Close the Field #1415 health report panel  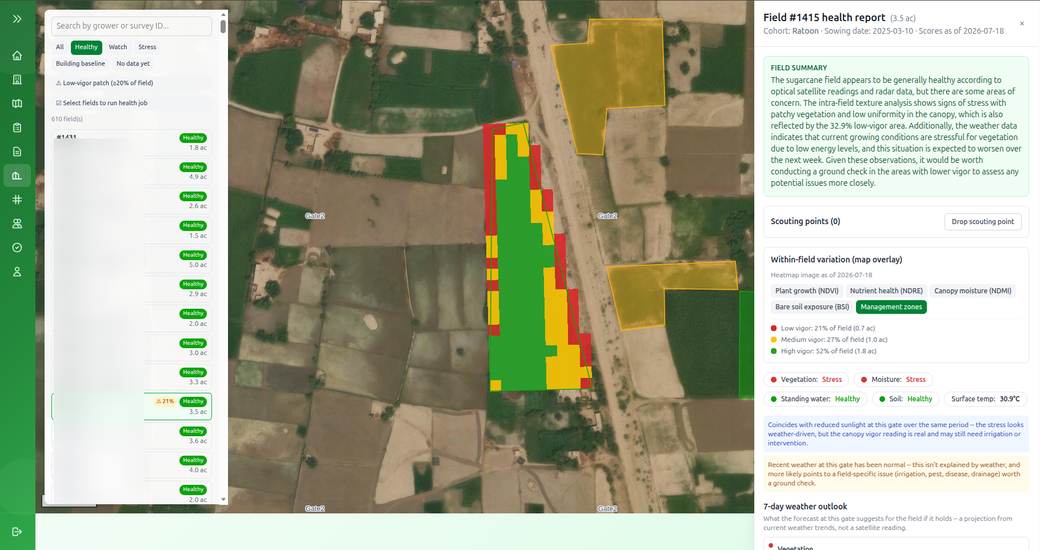pos(1021,23)
